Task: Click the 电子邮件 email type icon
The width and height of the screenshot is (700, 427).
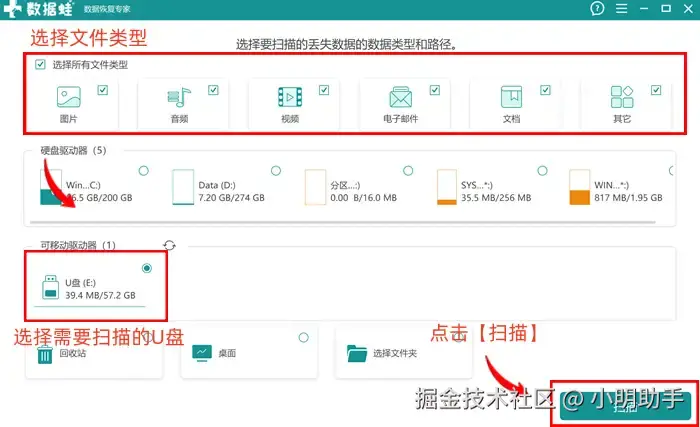Action: tap(400, 97)
